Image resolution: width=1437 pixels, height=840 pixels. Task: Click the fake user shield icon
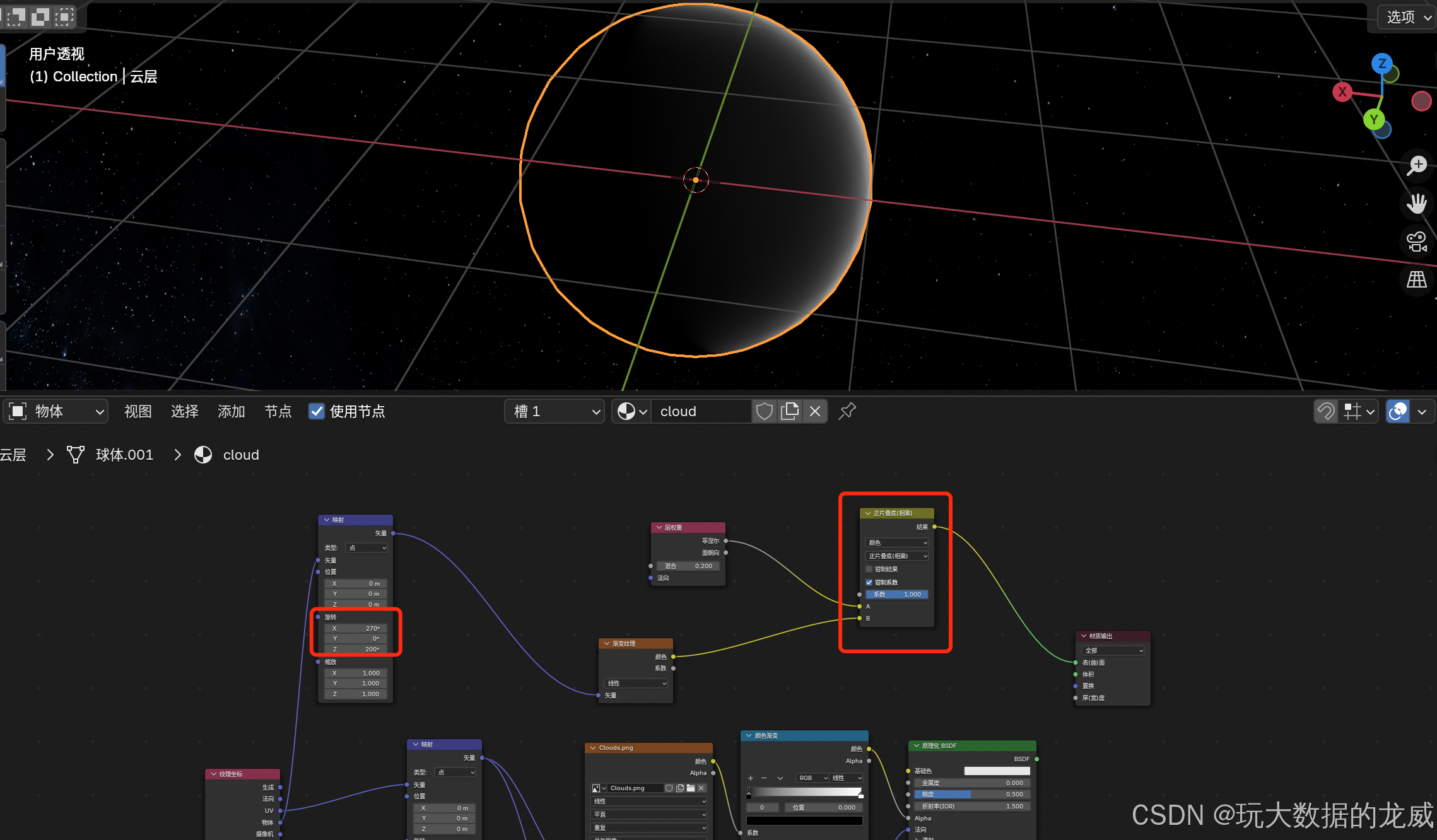pos(765,411)
